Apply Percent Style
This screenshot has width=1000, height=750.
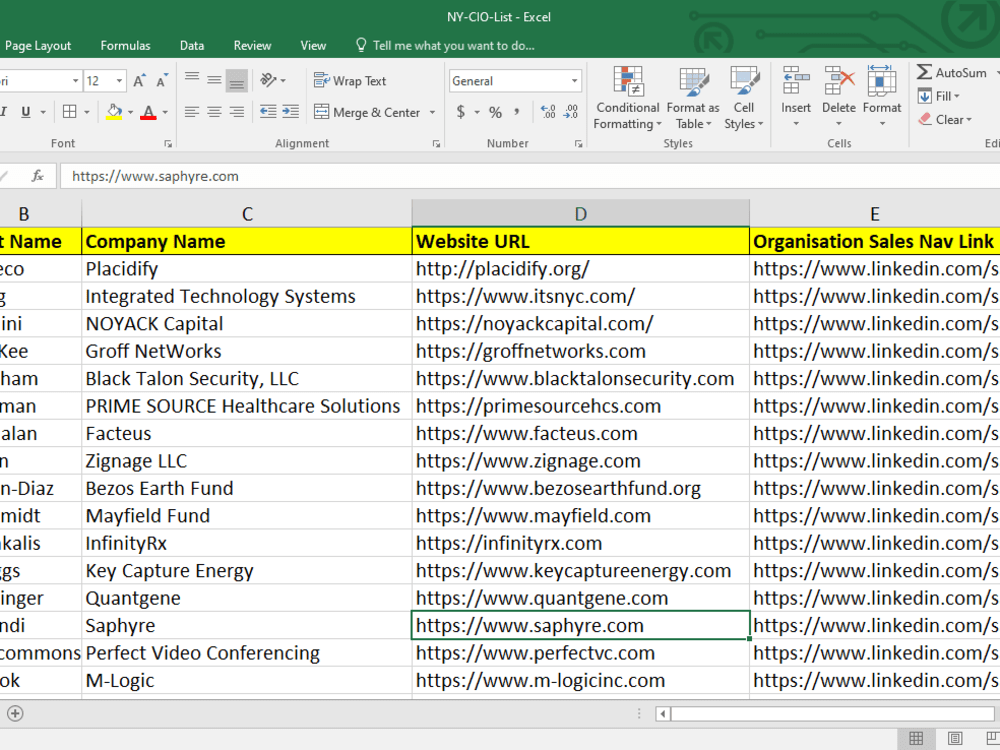[x=496, y=112]
